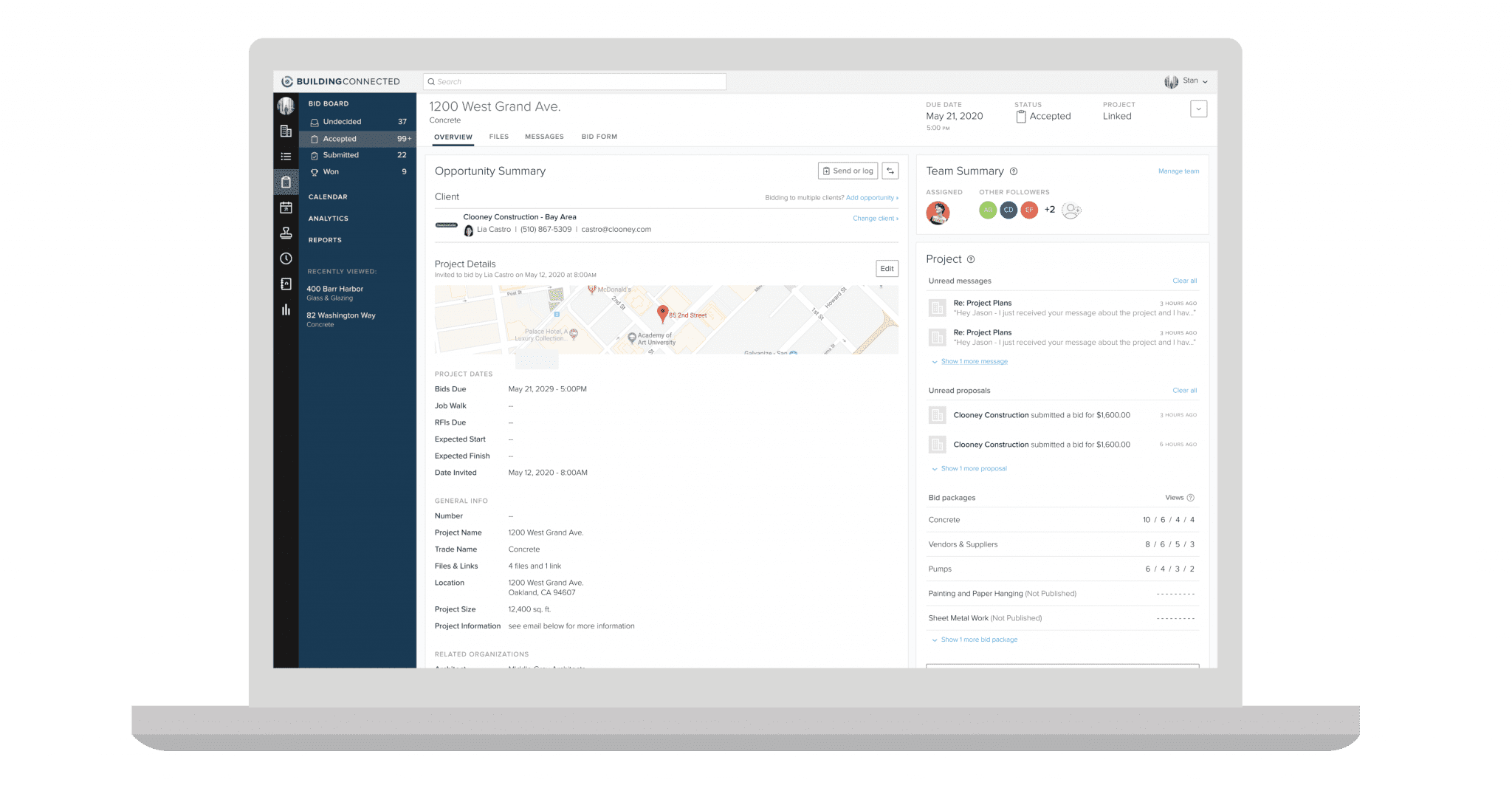Click the assigned team member avatar

point(938,213)
